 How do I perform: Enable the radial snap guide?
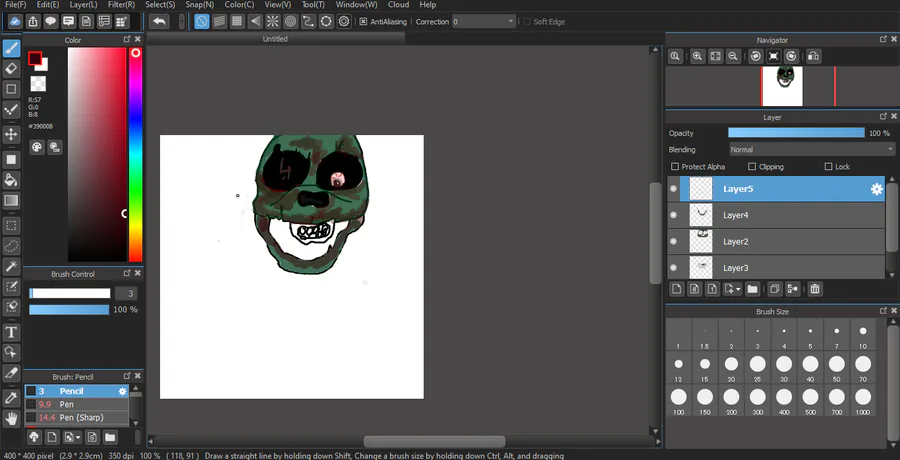pyautogui.click(x=272, y=21)
